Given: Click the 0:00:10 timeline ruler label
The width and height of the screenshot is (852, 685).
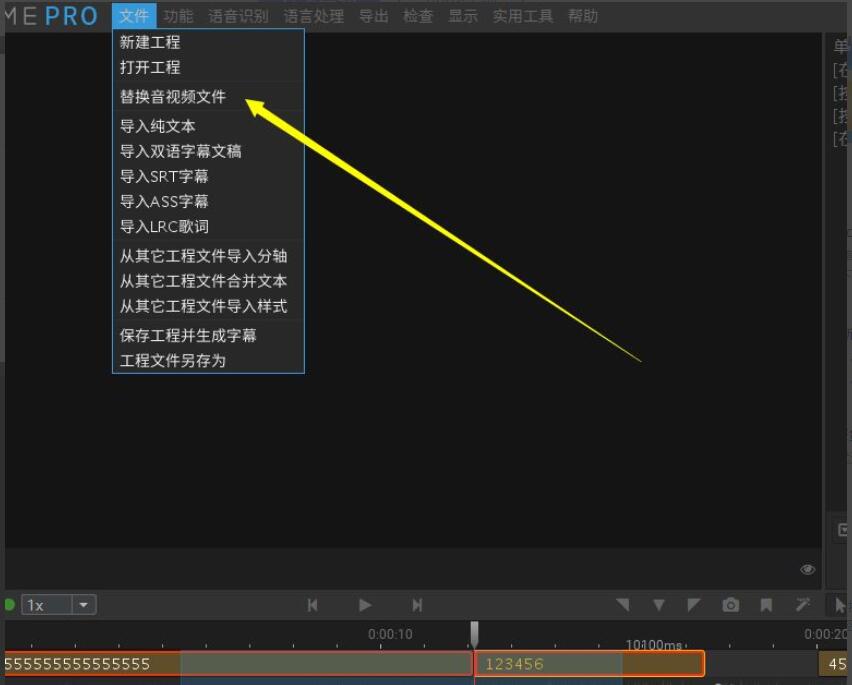Looking at the screenshot, I should [x=390, y=634].
